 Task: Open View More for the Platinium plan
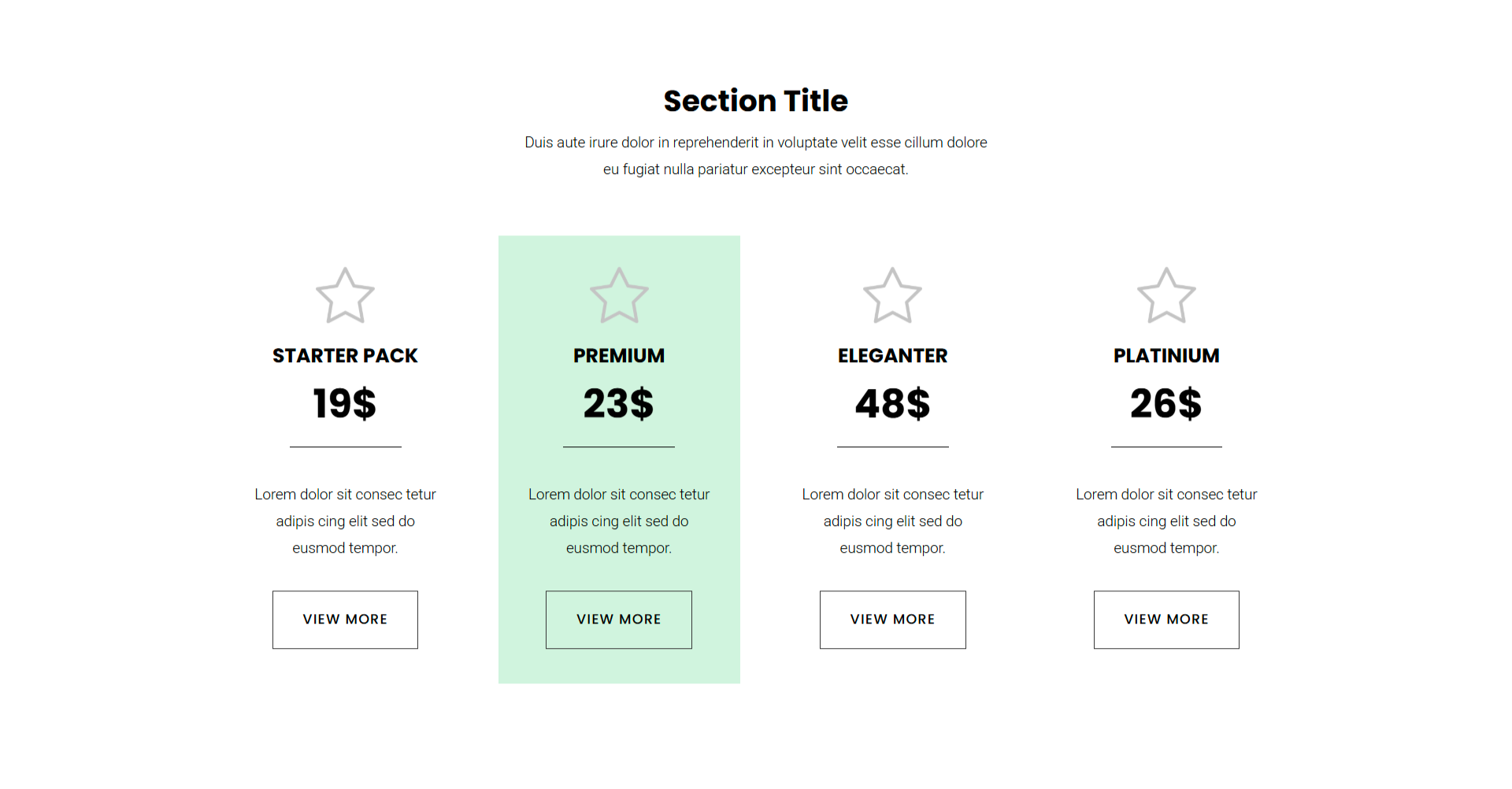[1166, 620]
